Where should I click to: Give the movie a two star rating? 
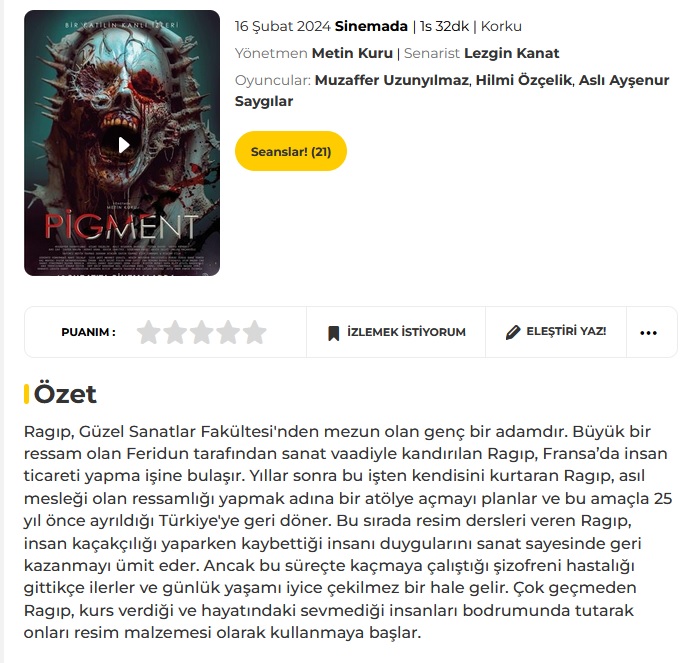tap(175, 332)
